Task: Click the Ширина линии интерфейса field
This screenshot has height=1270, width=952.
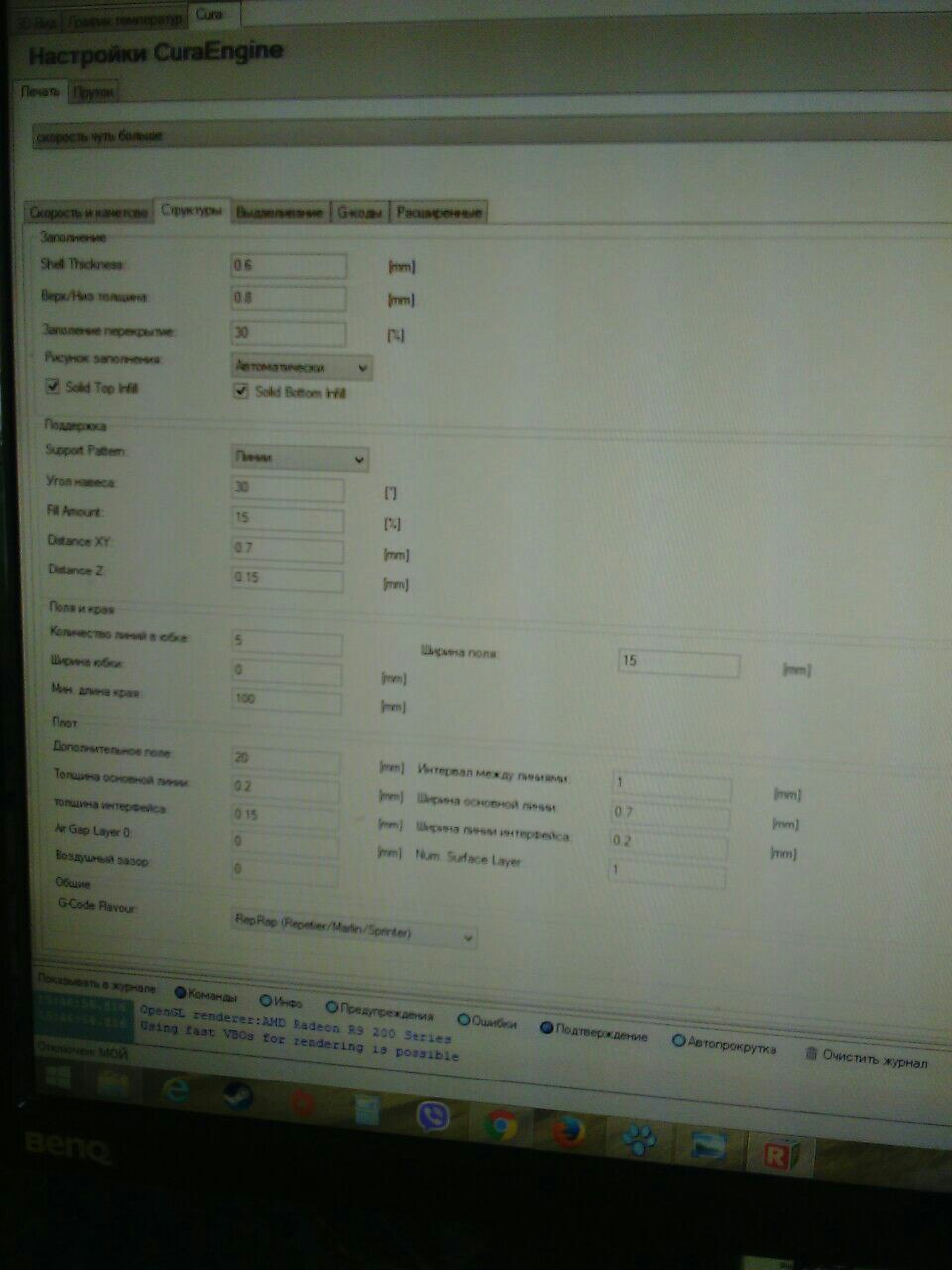Action: click(668, 843)
